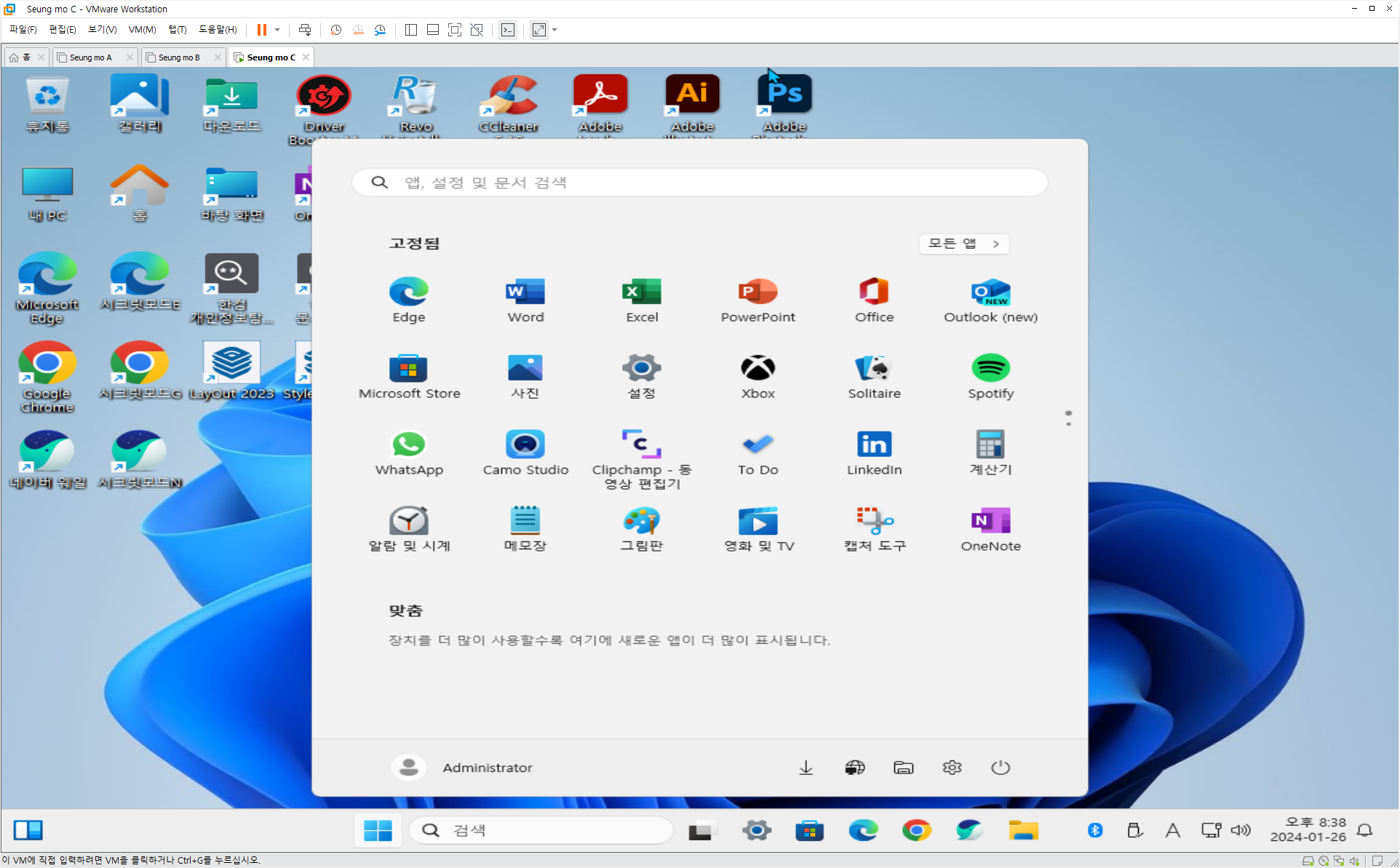Viewport: 1400px width, 868px height.
Task: Open the VM(M) menu
Action: click(x=142, y=30)
